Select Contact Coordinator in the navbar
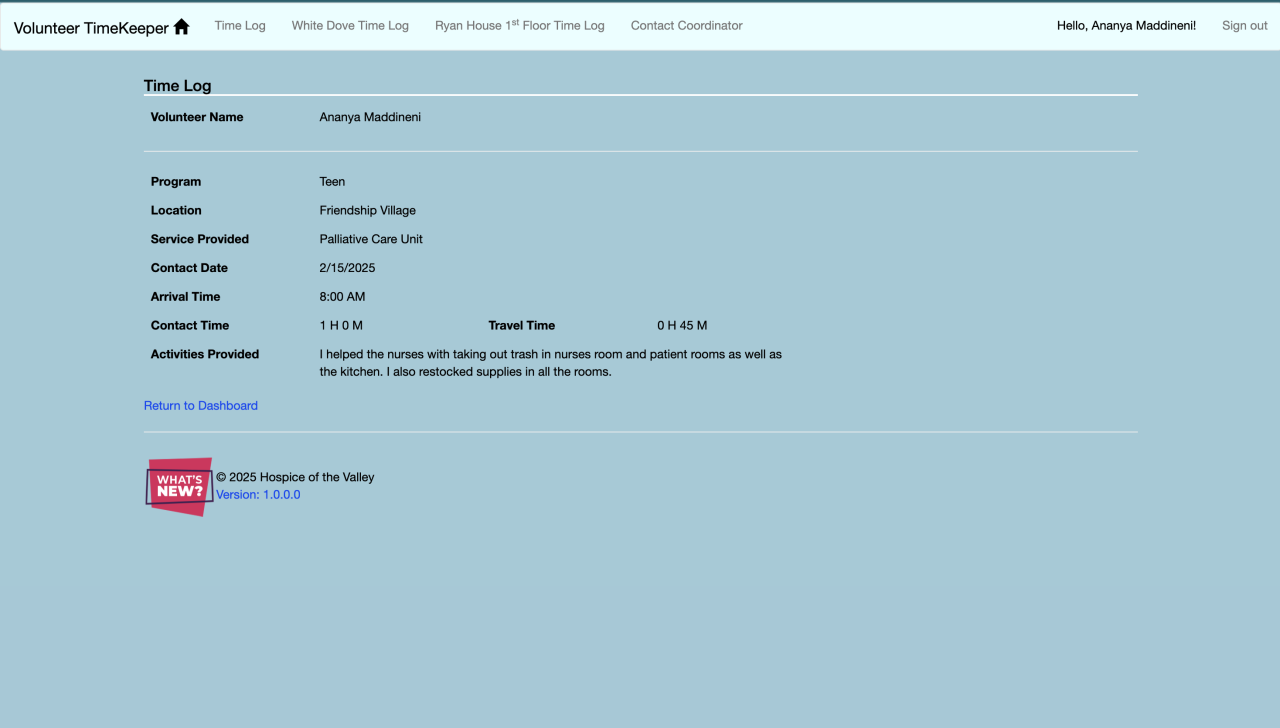Screen dimensions: 1280x728 (687, 26)
